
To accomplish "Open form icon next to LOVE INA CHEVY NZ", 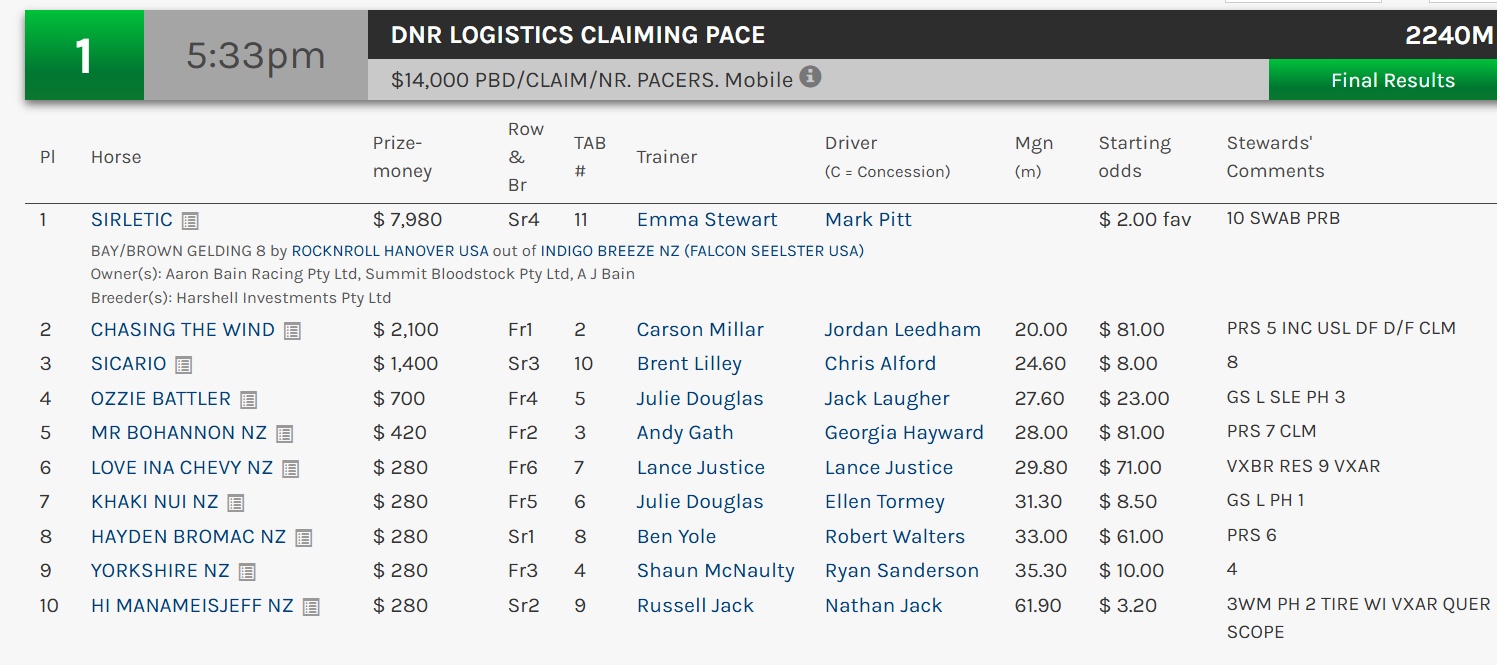I will (291, 469).
